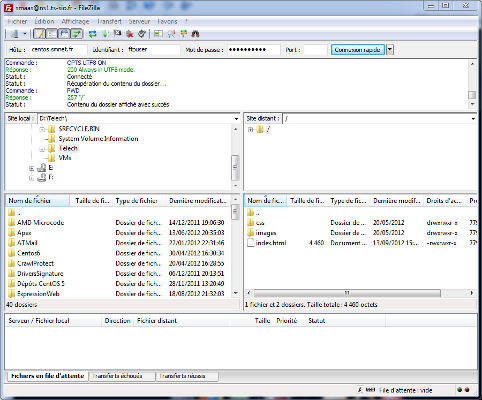Select the Centos6 folder
The height and width of the screenshot is (400, 482).
click(x=28, y=253)
